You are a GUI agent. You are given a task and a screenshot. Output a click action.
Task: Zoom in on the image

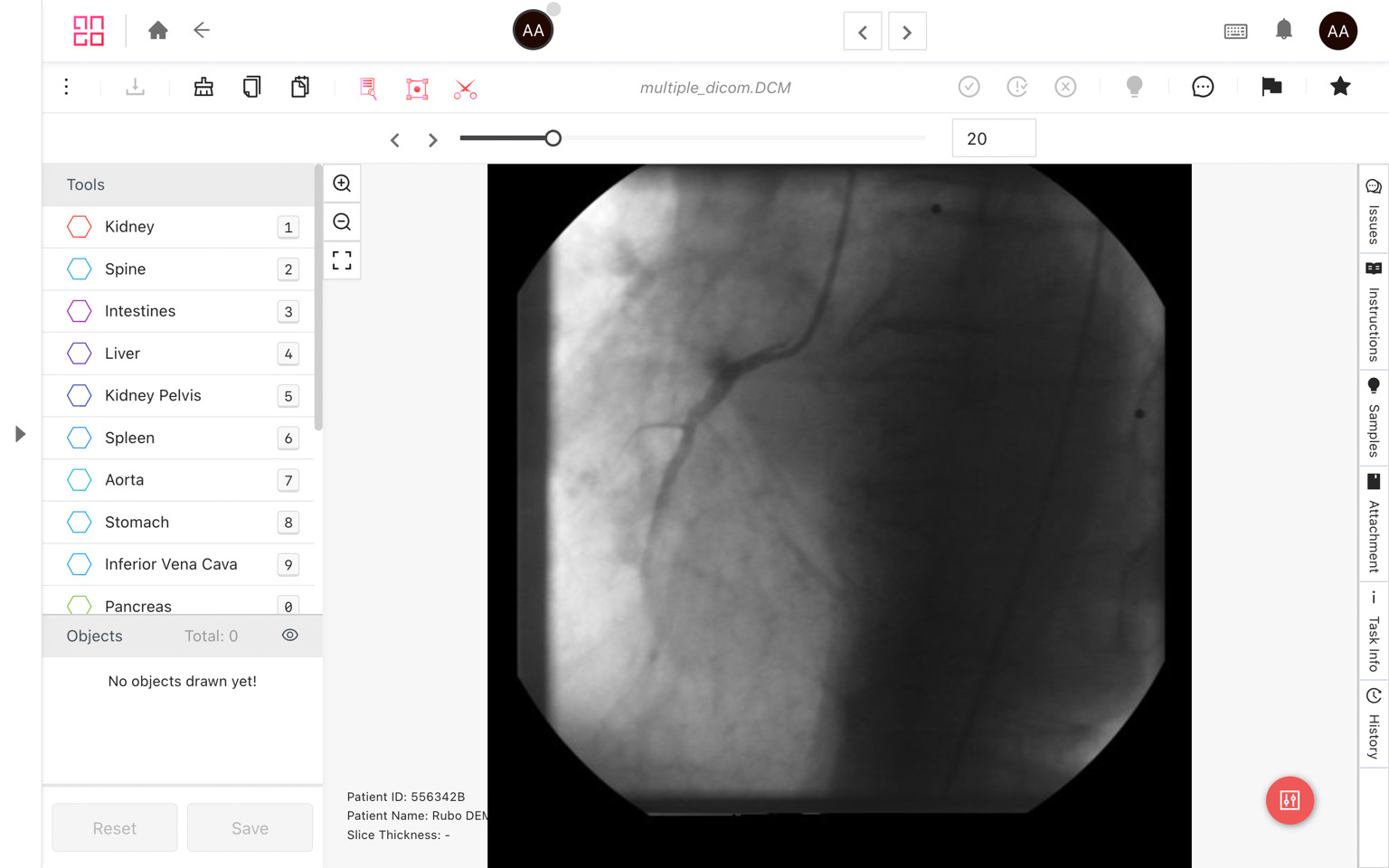[342, 184]
